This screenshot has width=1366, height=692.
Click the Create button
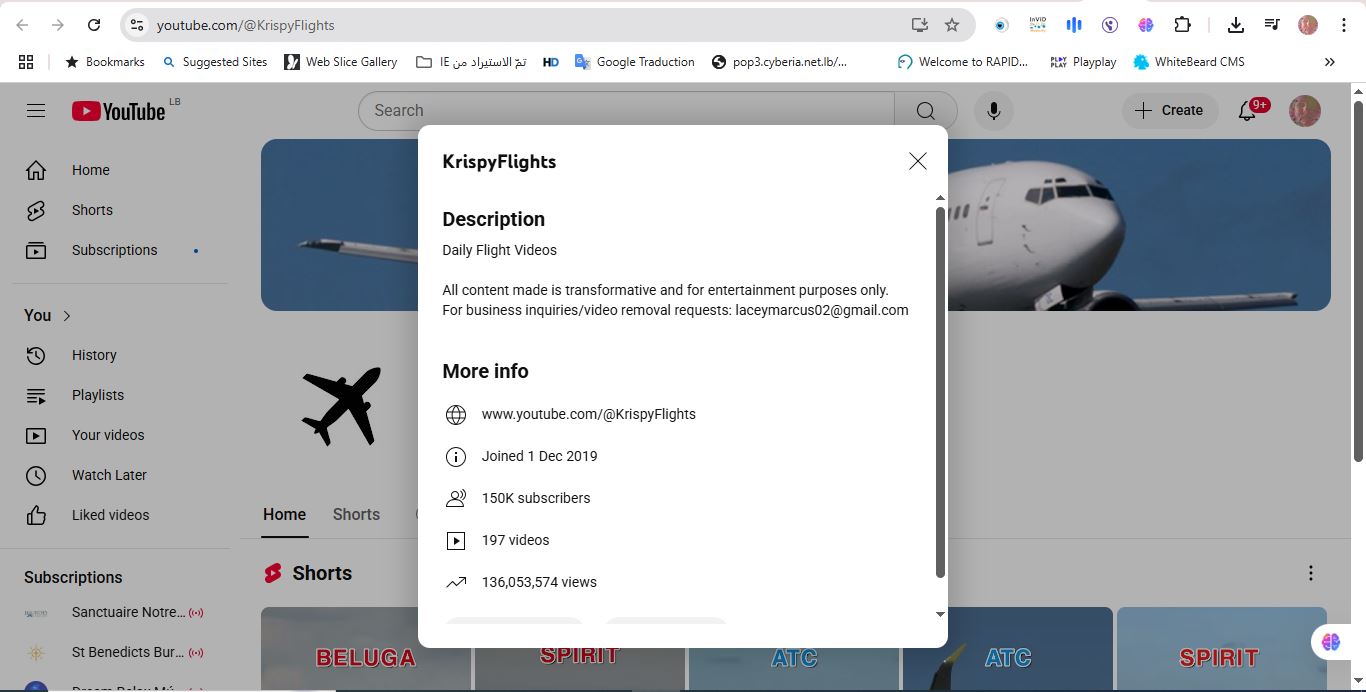(1169, 110)
